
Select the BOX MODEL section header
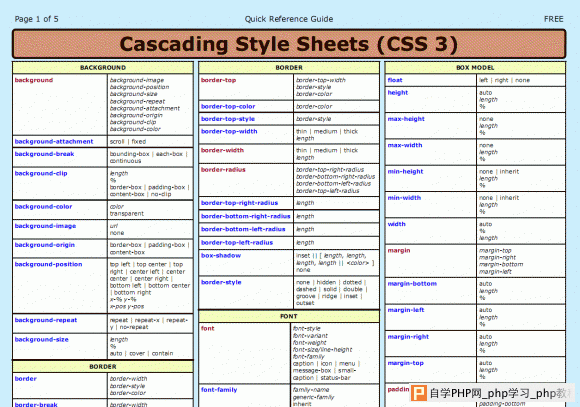click(x=475, y=68)
